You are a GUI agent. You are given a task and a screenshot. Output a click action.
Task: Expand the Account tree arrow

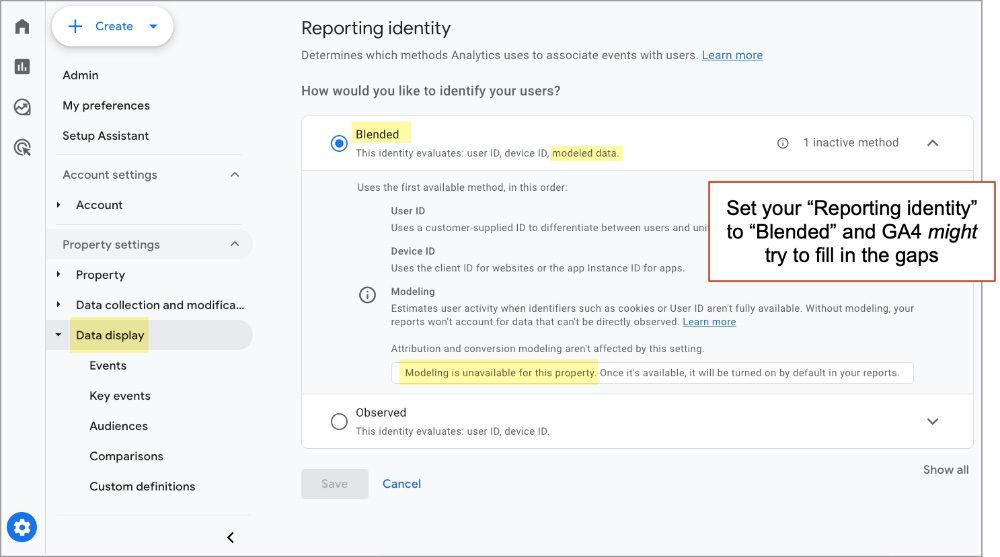59,205
